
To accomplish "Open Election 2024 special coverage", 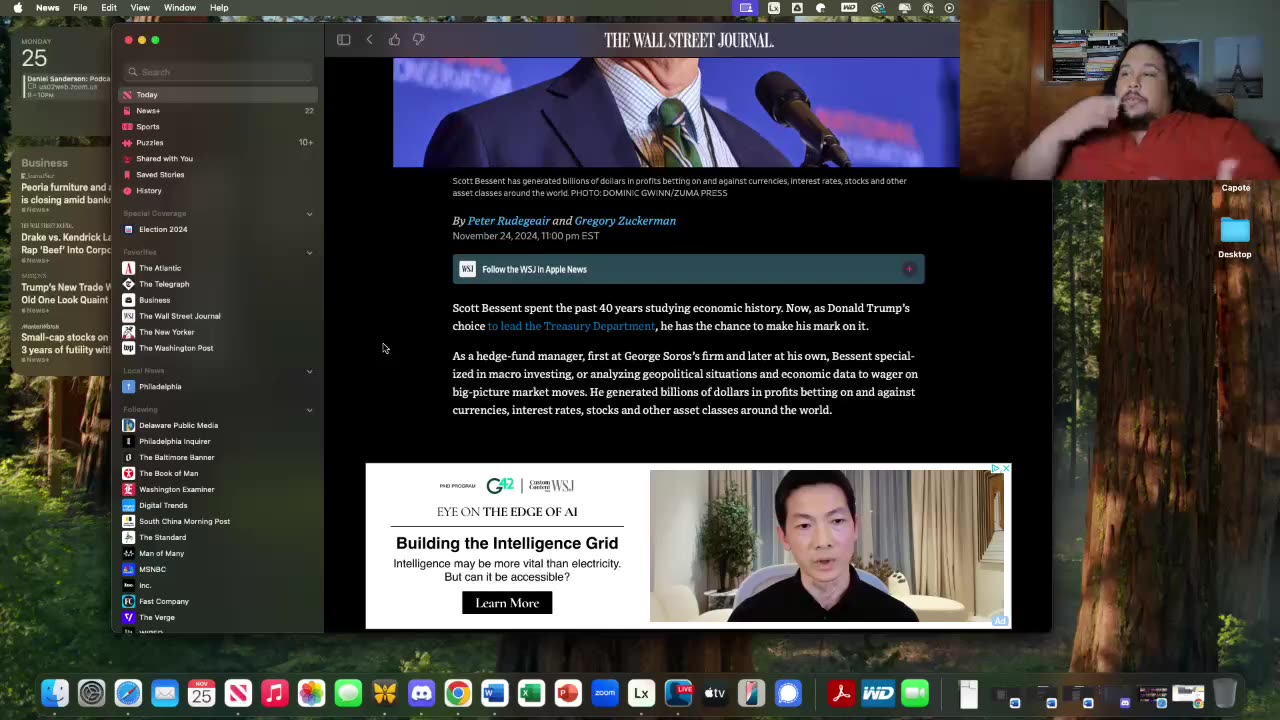I will [x=218, y=229].
